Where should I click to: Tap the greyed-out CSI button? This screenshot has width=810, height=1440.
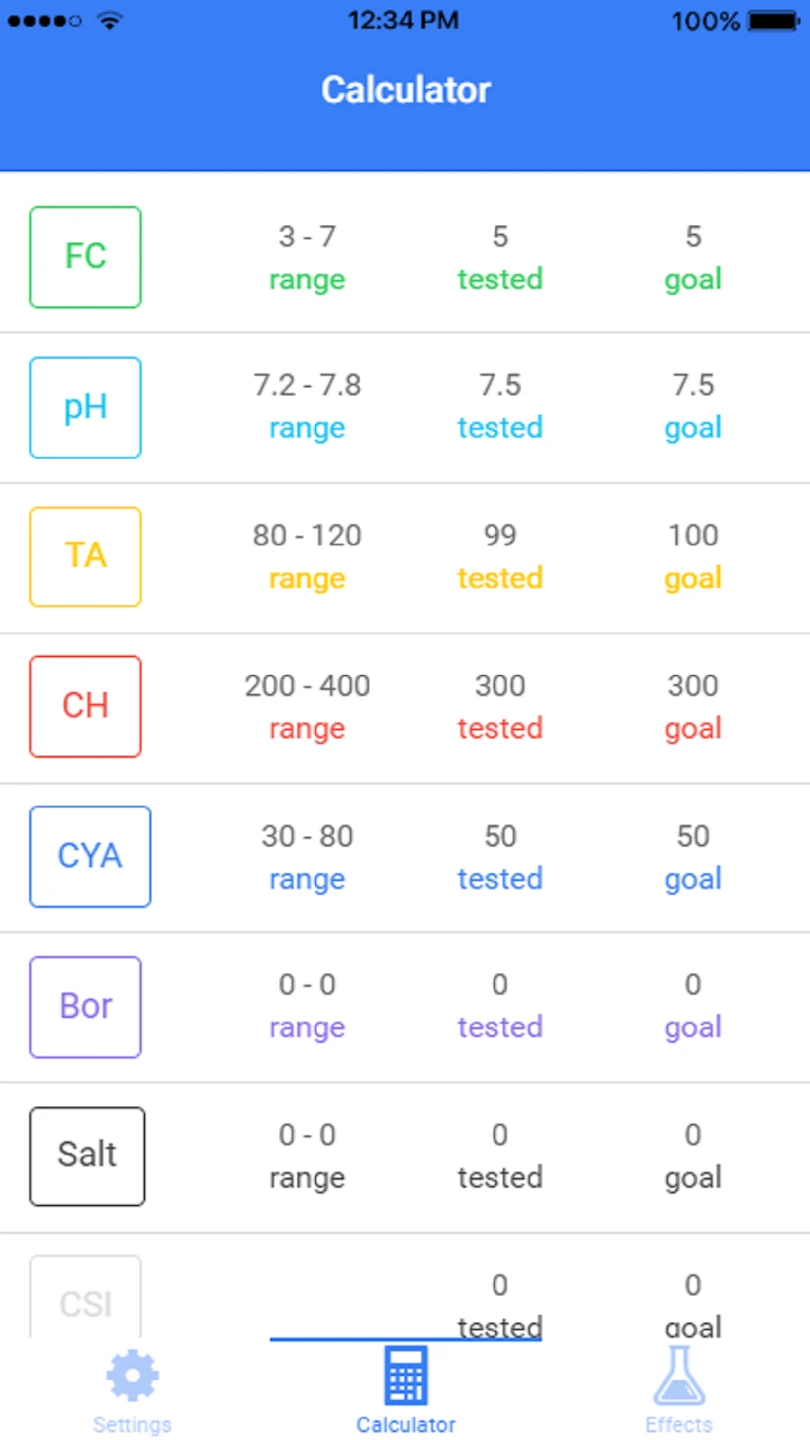point(86,1300)
